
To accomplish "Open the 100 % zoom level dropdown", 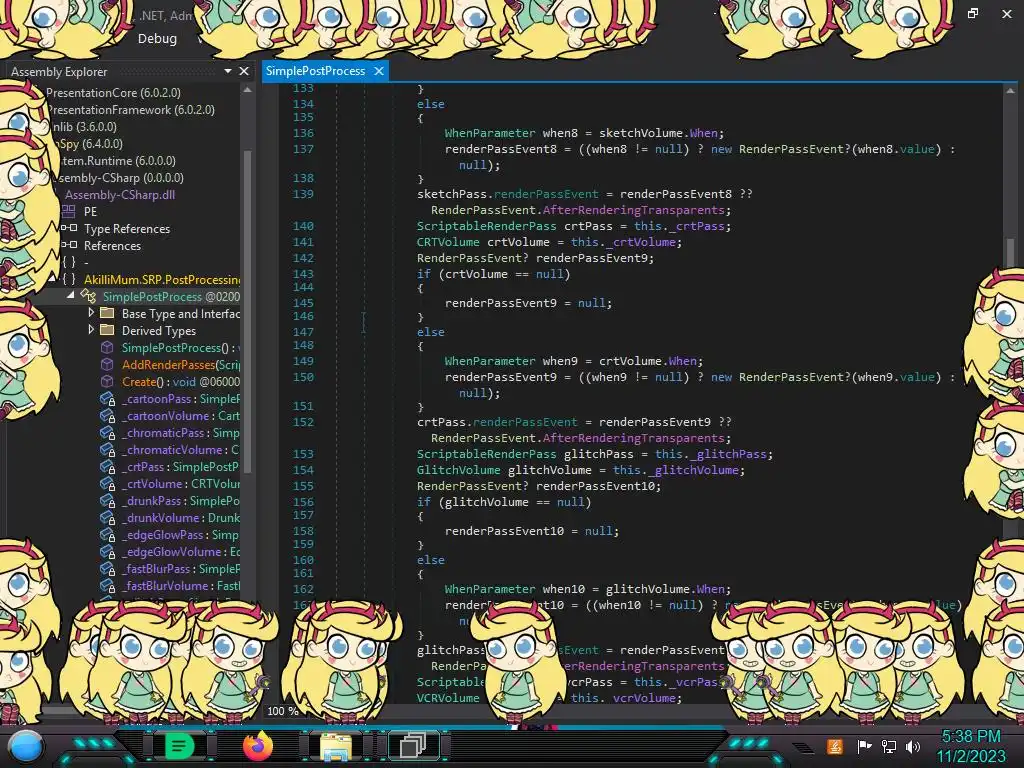I will [x=283, y=711].
